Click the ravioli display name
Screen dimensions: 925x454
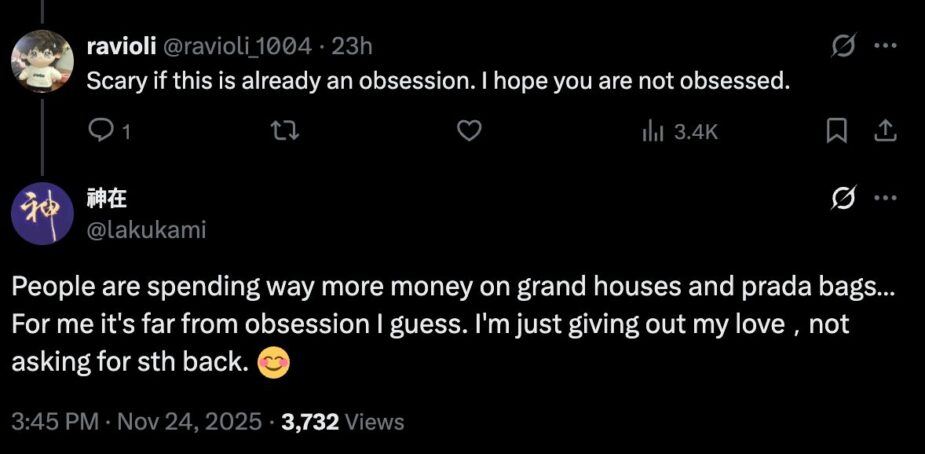pyautogui.click(x=118, y=46)
